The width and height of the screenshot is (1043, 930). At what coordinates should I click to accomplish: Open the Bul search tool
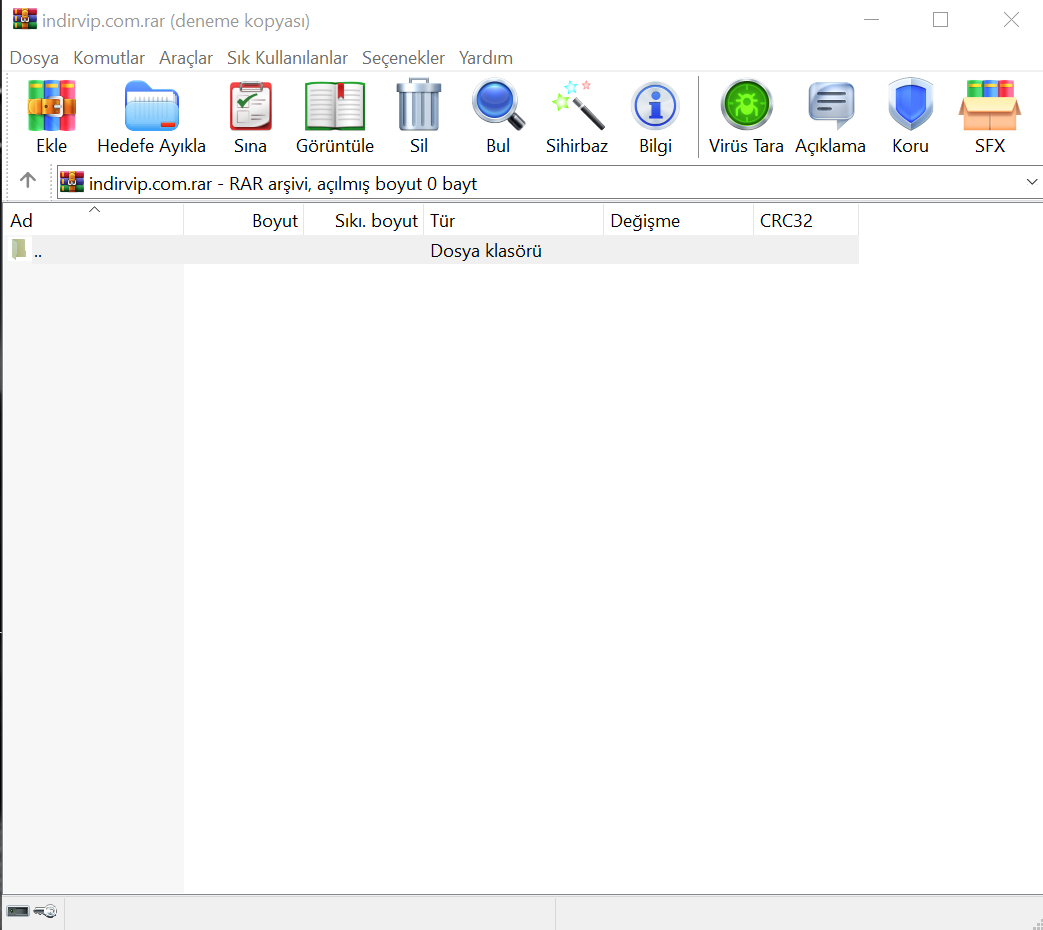[498, 107]
